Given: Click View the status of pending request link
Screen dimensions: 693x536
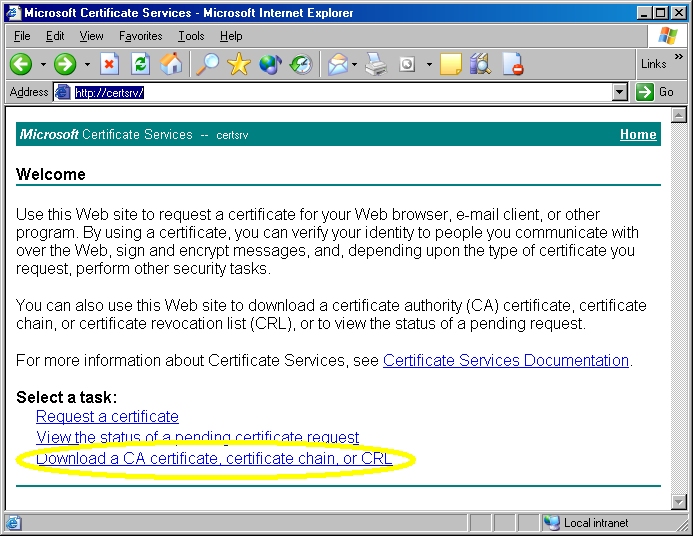Looking at the screenshot, I should click(x=198, y=437).
